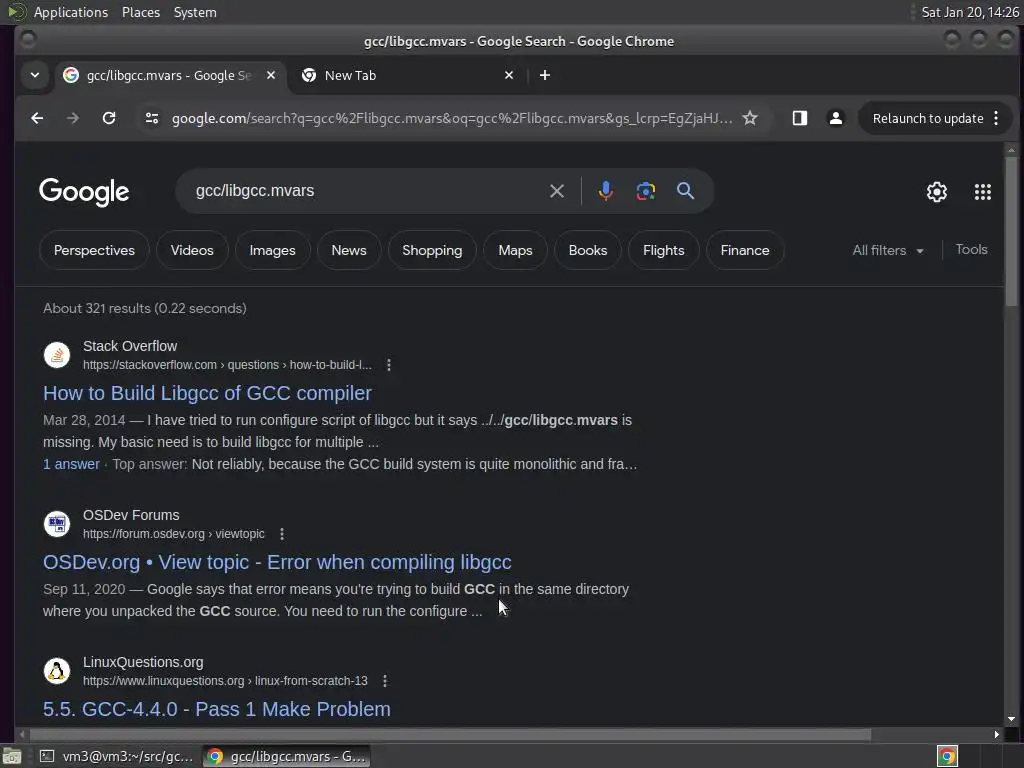The image size is (1024, 768).
Task: Click the stackoverflow.com URL breadcrumb
Action: [x=227, y=365]
